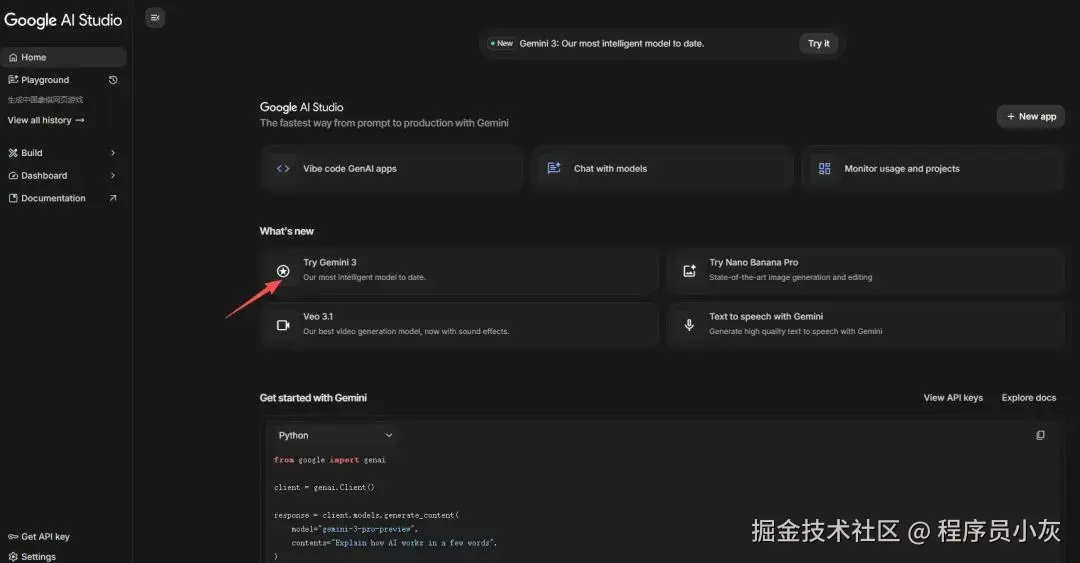Click the image generation icon for Nano Banana
This screenshot has height=563, width=1080.
point(689,271)
